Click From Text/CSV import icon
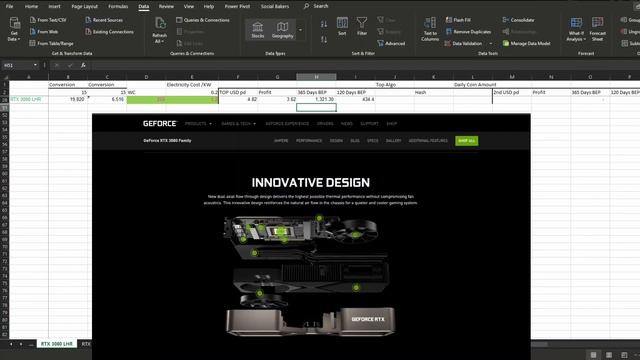 [x=33, y=20]
